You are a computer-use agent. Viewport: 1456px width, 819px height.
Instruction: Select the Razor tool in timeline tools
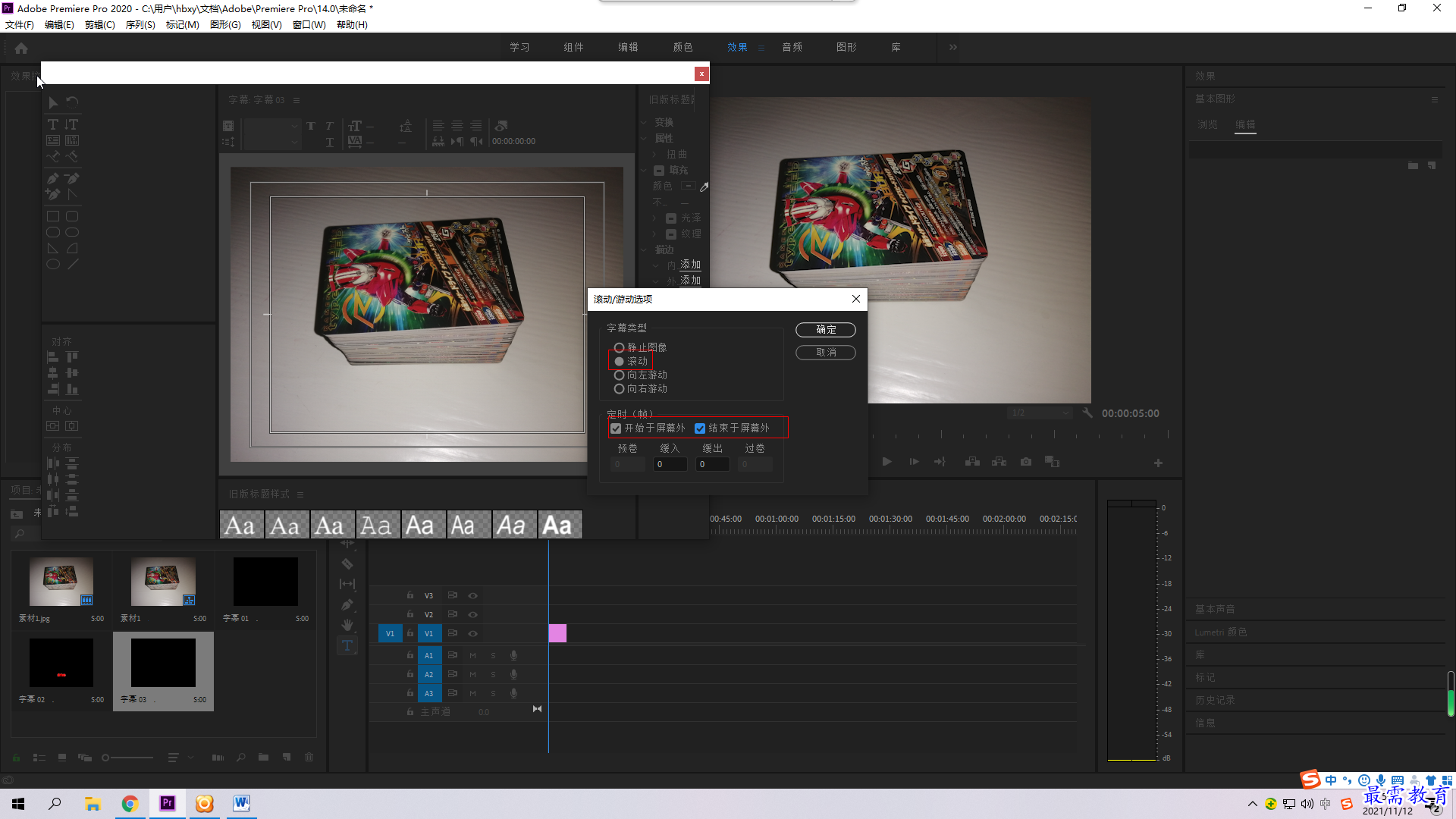(x=347, y=563)
